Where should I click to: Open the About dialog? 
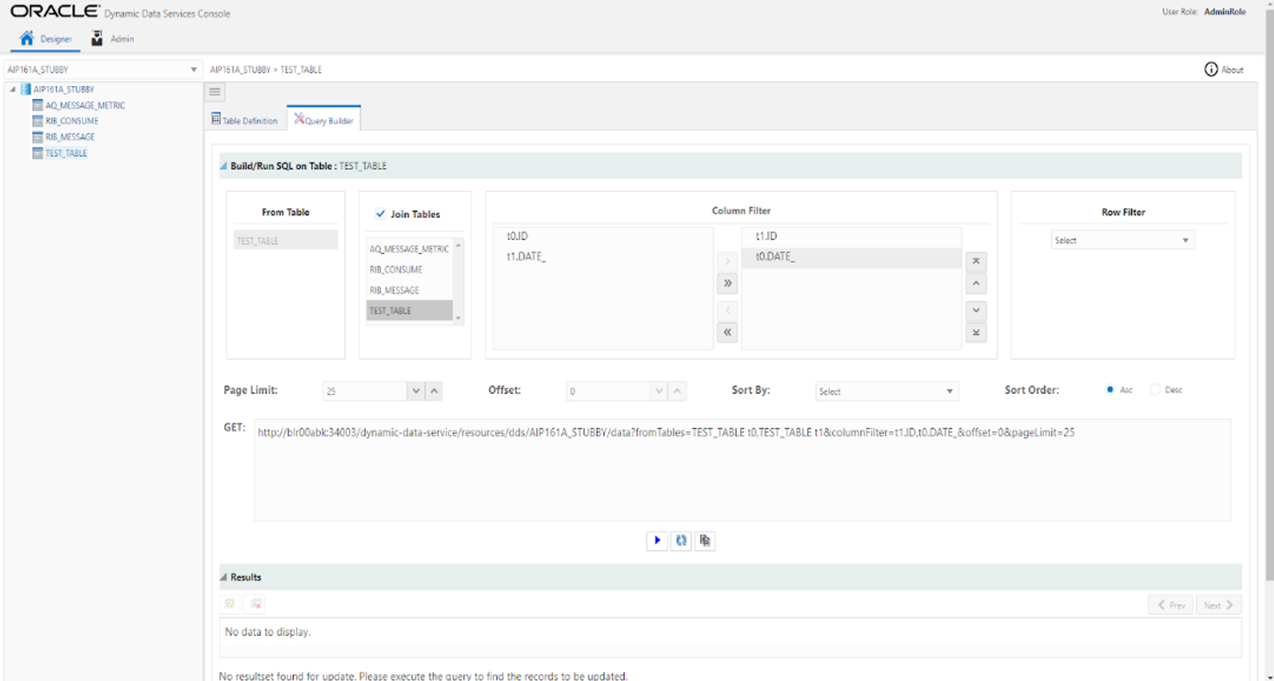[1224, 69]
